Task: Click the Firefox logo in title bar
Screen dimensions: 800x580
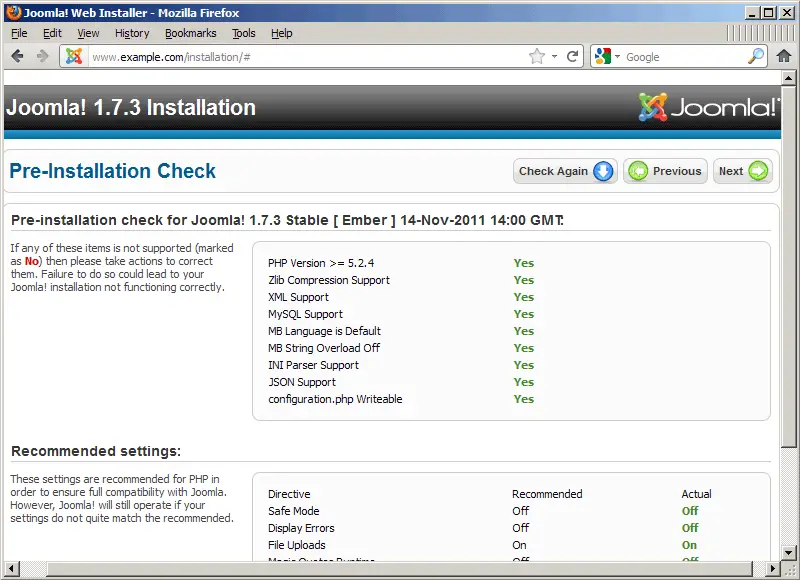Action: (x=14, y=12)
